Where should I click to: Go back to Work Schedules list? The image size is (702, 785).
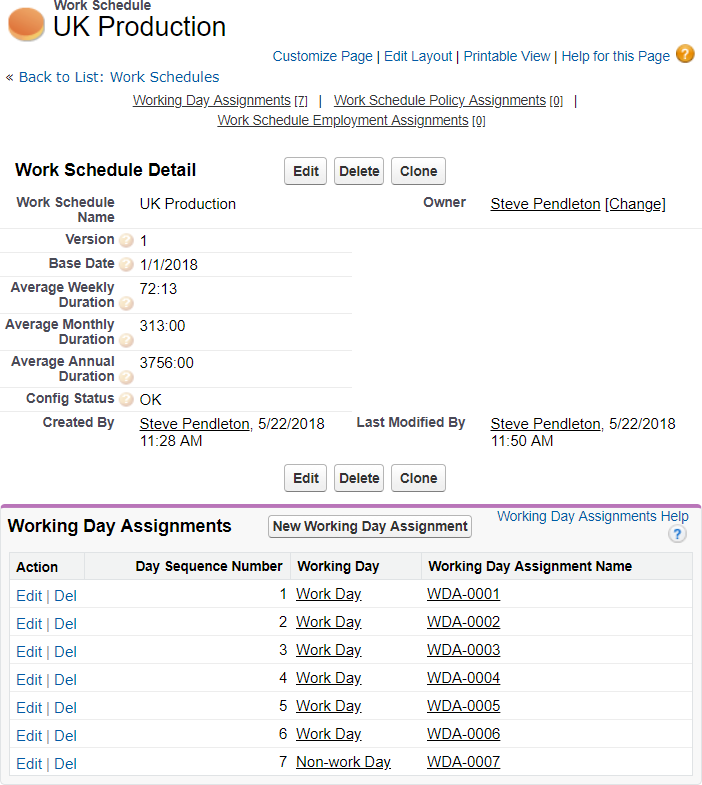point(119,77)
